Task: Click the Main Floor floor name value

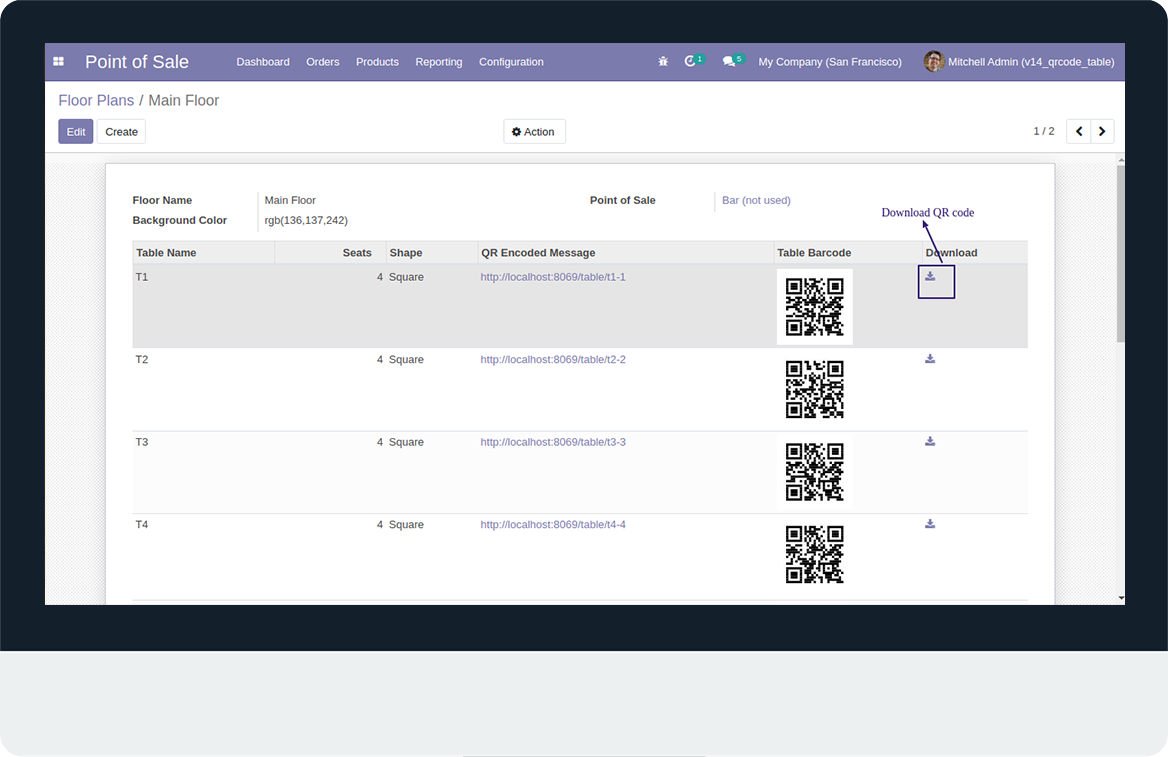Action: (290, 200)
